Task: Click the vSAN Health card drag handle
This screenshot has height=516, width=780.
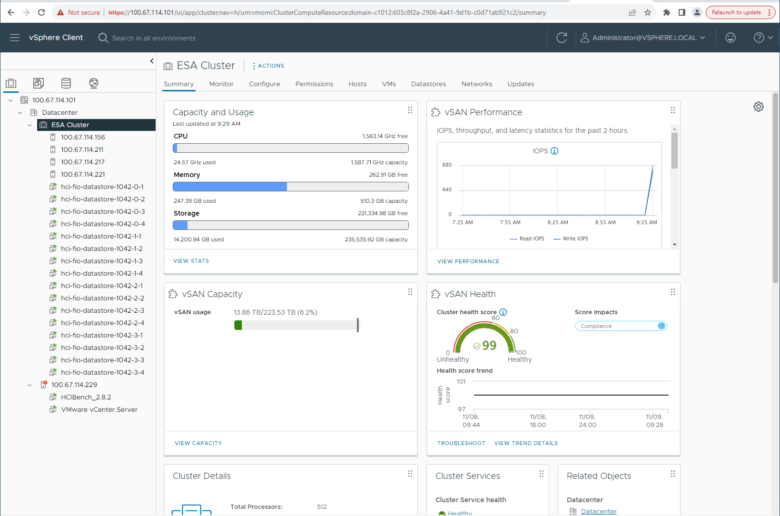Action: pos(673,292)
